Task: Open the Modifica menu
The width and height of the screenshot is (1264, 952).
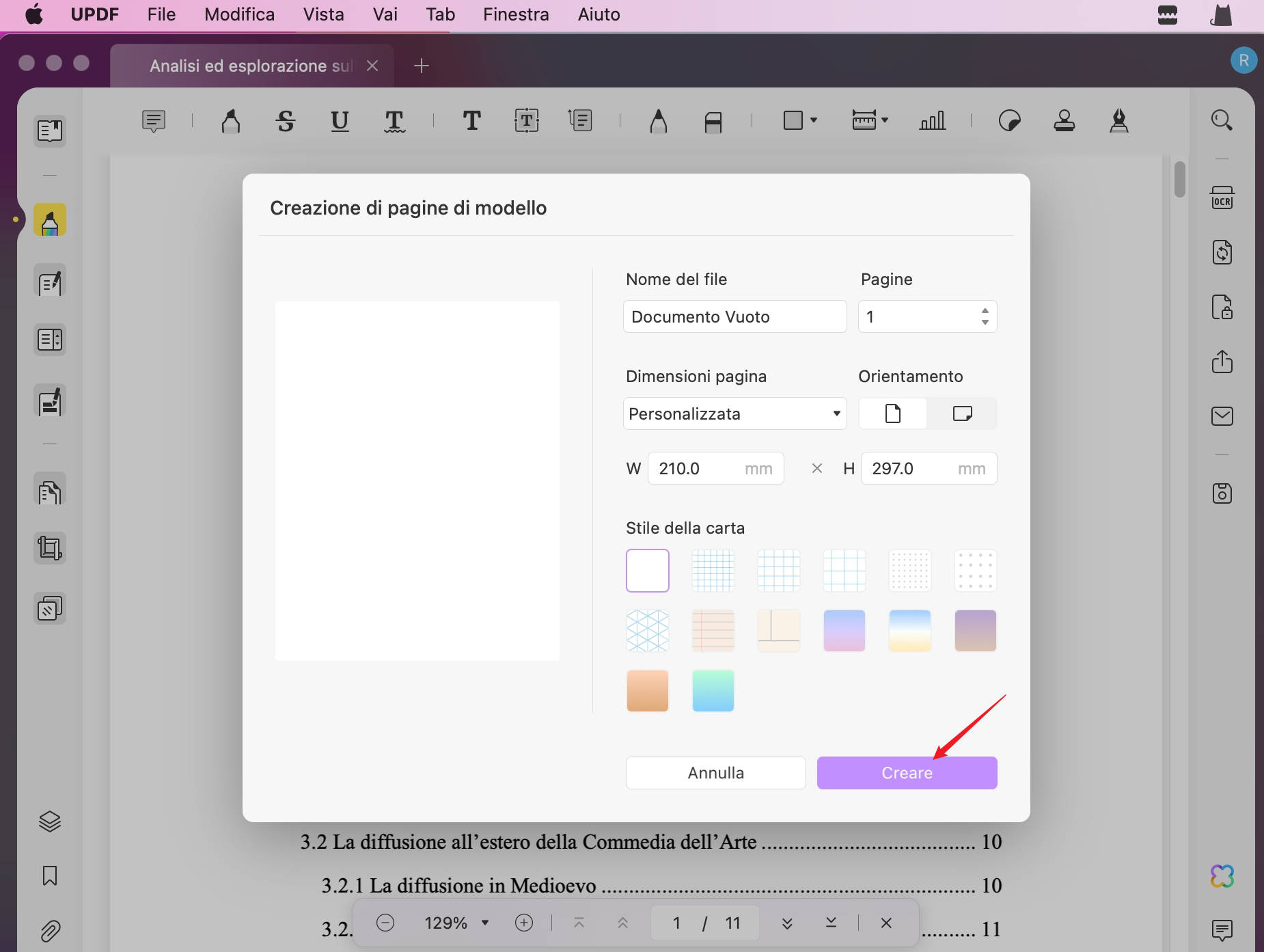Action: [239, 14]
